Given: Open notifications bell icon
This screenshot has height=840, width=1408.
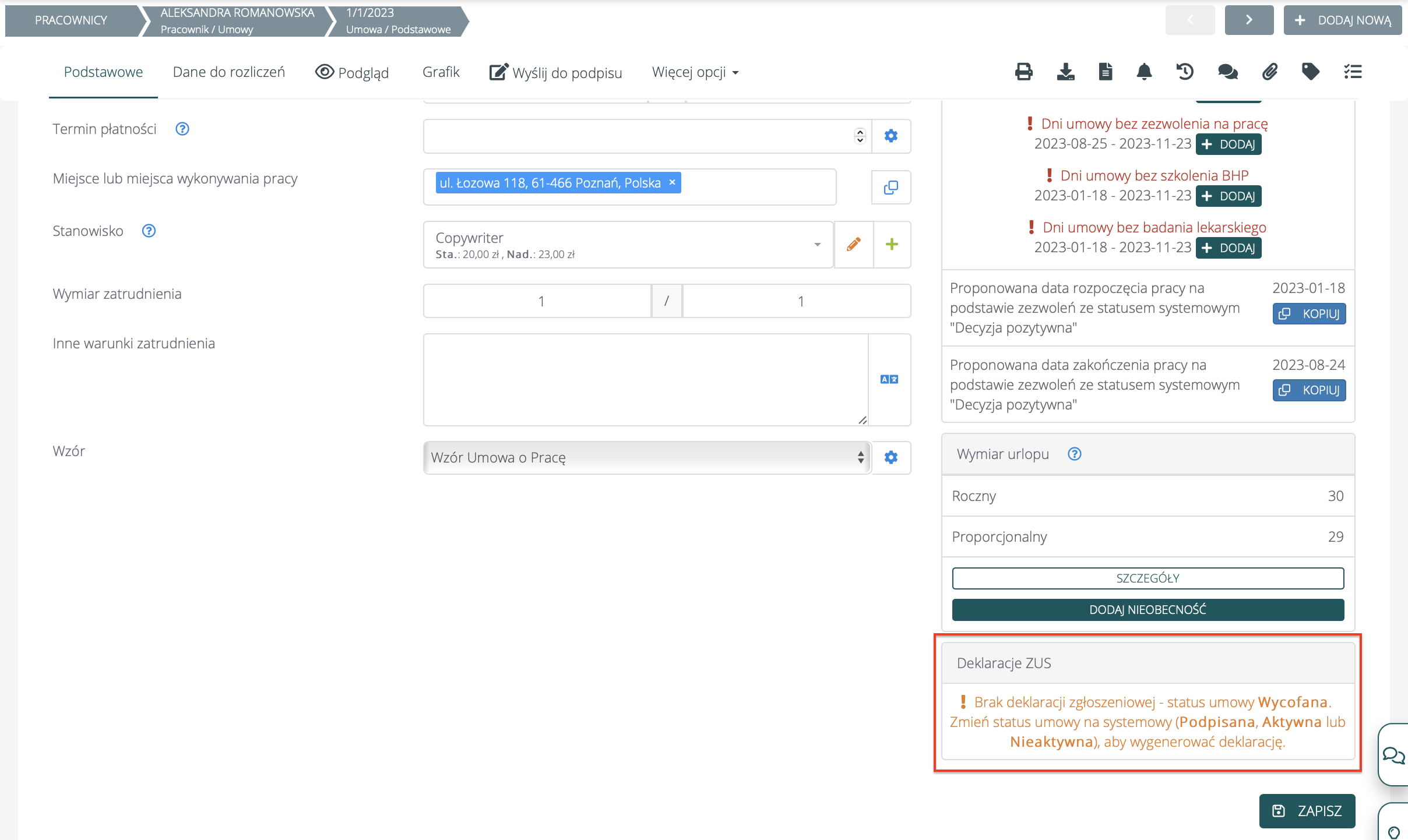Looking at the screenshot, I should tap(1144, 72).
